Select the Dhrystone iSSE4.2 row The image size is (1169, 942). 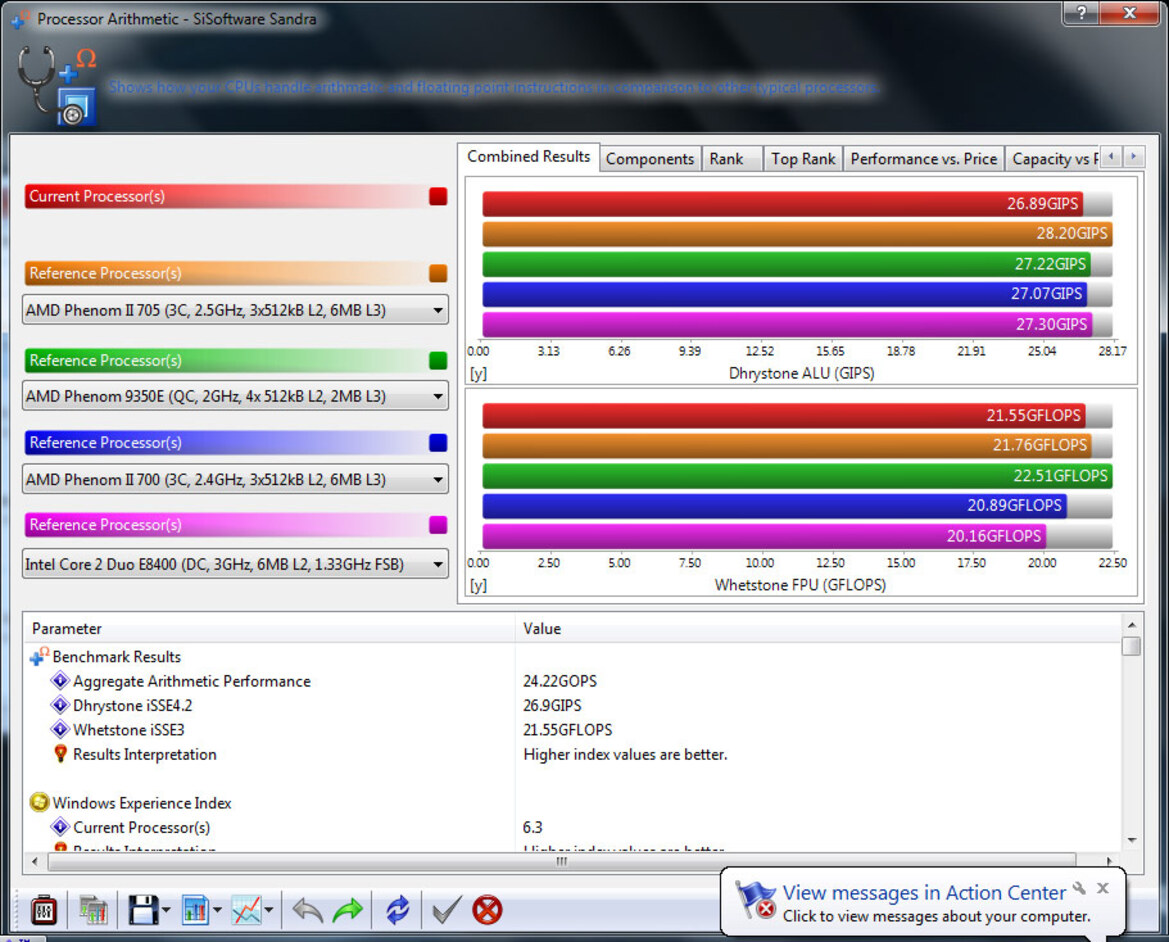tap(573, 705)
